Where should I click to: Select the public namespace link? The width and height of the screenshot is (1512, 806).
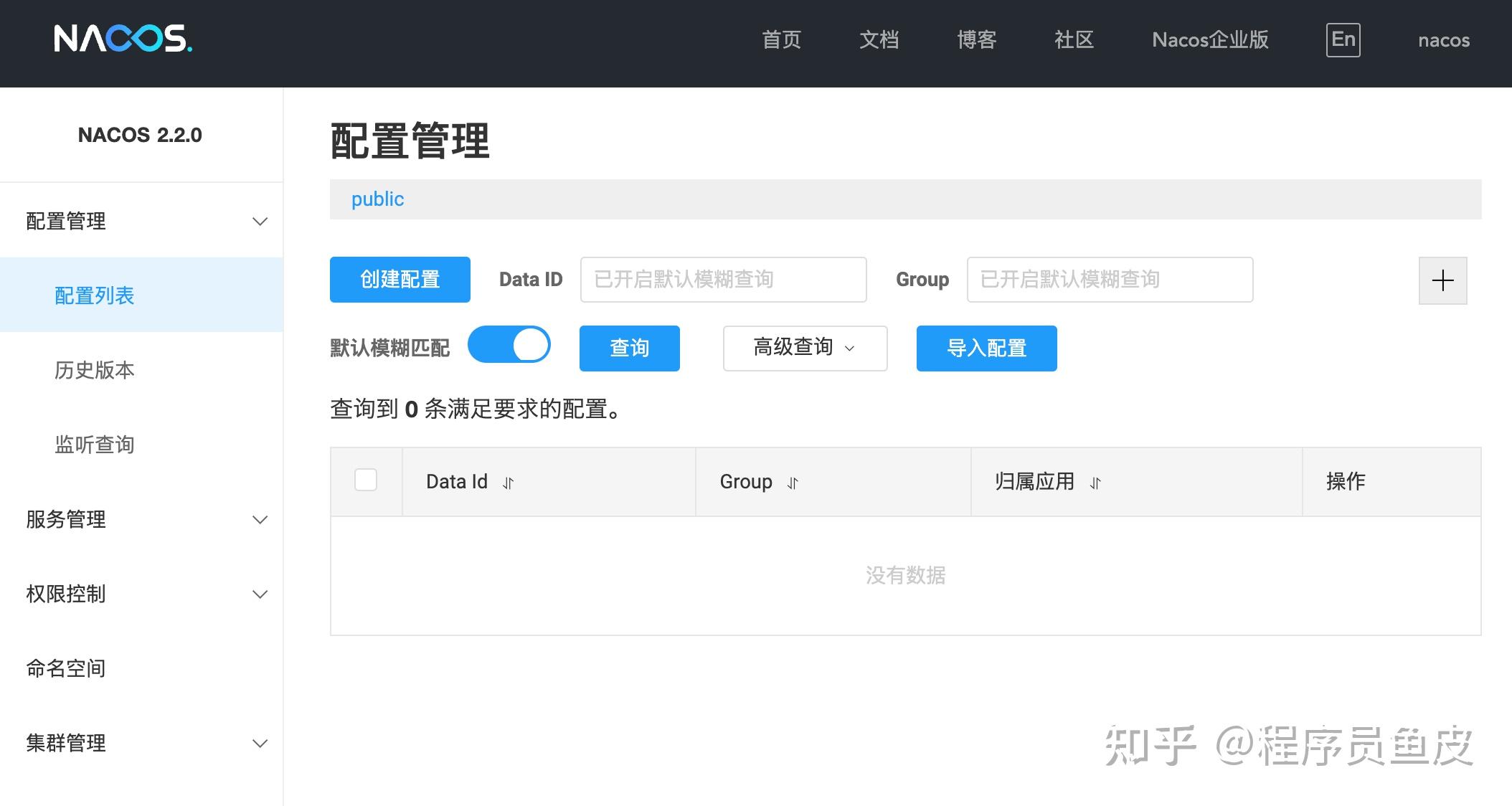pos(377,199)
